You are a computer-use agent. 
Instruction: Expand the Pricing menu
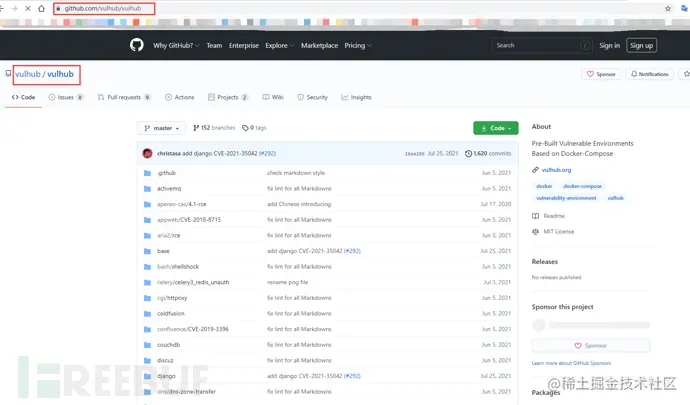pos(358,45)
